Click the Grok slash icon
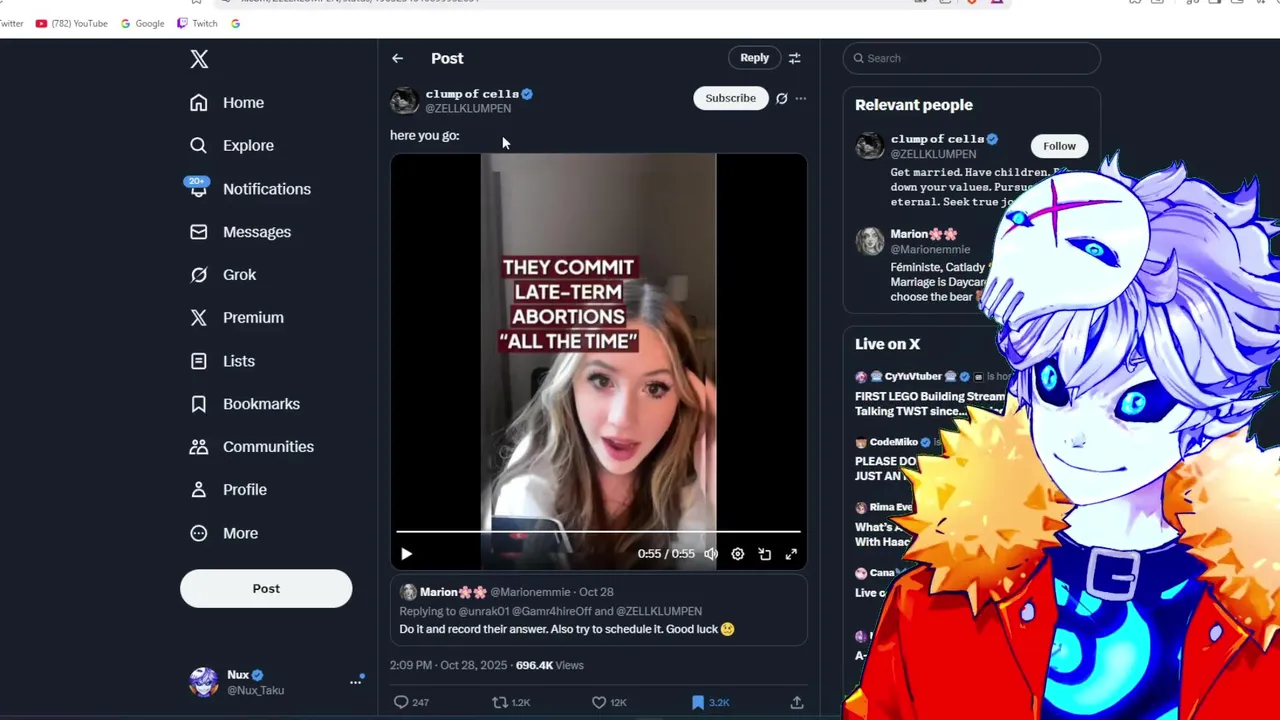This screenshot has width=1280, height=720. pos(199,275)
